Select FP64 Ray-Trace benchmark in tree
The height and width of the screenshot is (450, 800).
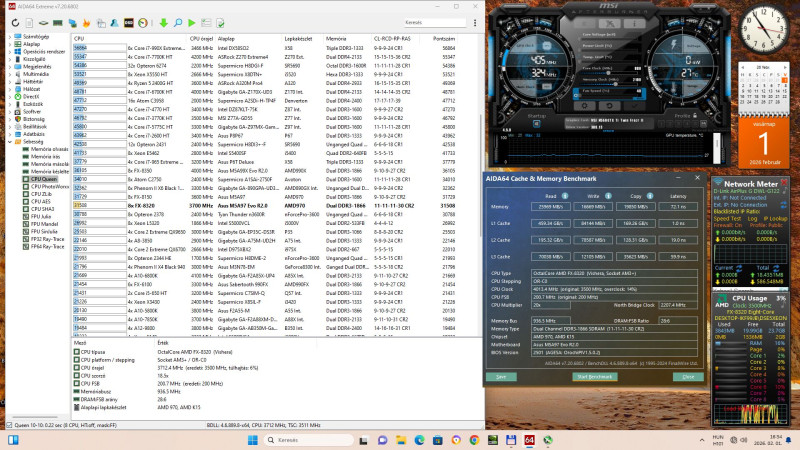point(47,246)
